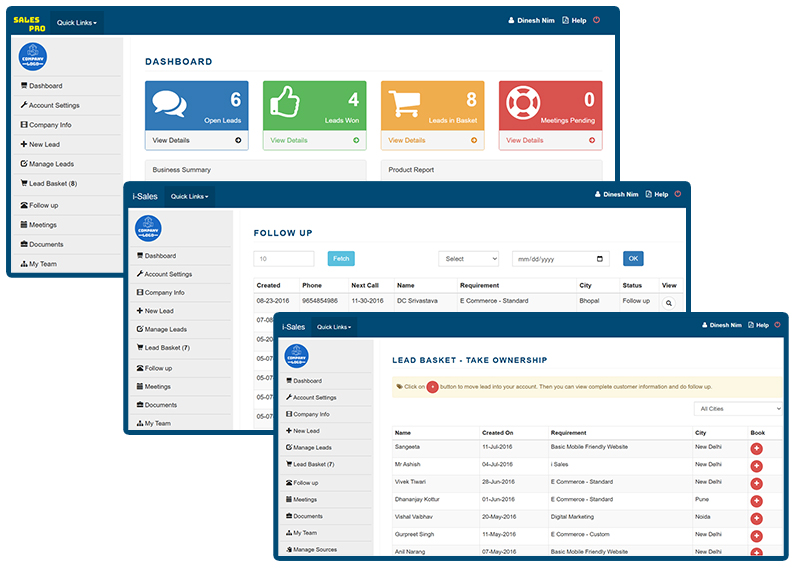Click the Open Leads speech bubbles icon
Image resolution: width=800 pixels, height=571 pixels.
169,104
